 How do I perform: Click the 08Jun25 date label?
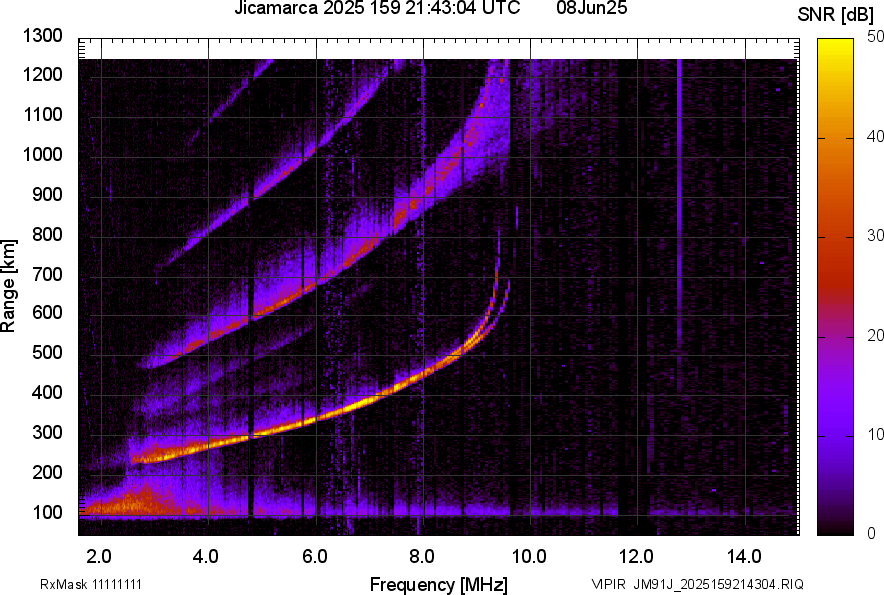pos(591,8)
